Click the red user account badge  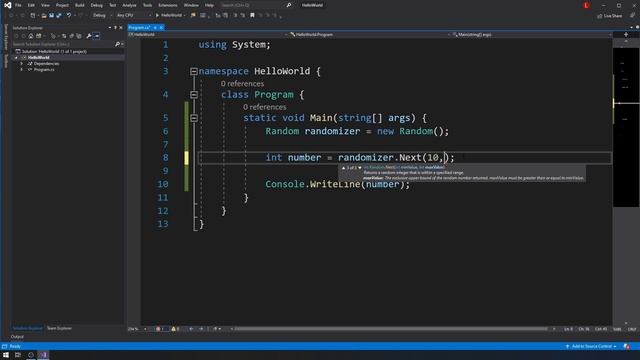587,5
